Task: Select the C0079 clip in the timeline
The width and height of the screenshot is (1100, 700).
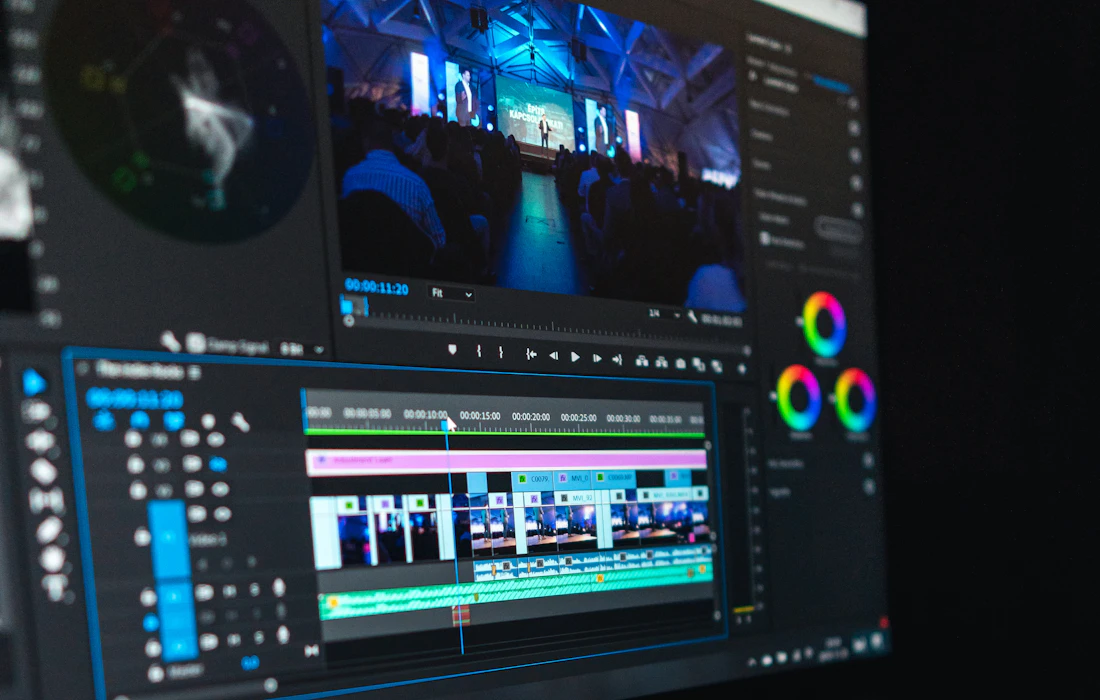Action: [x=532, y=480]
